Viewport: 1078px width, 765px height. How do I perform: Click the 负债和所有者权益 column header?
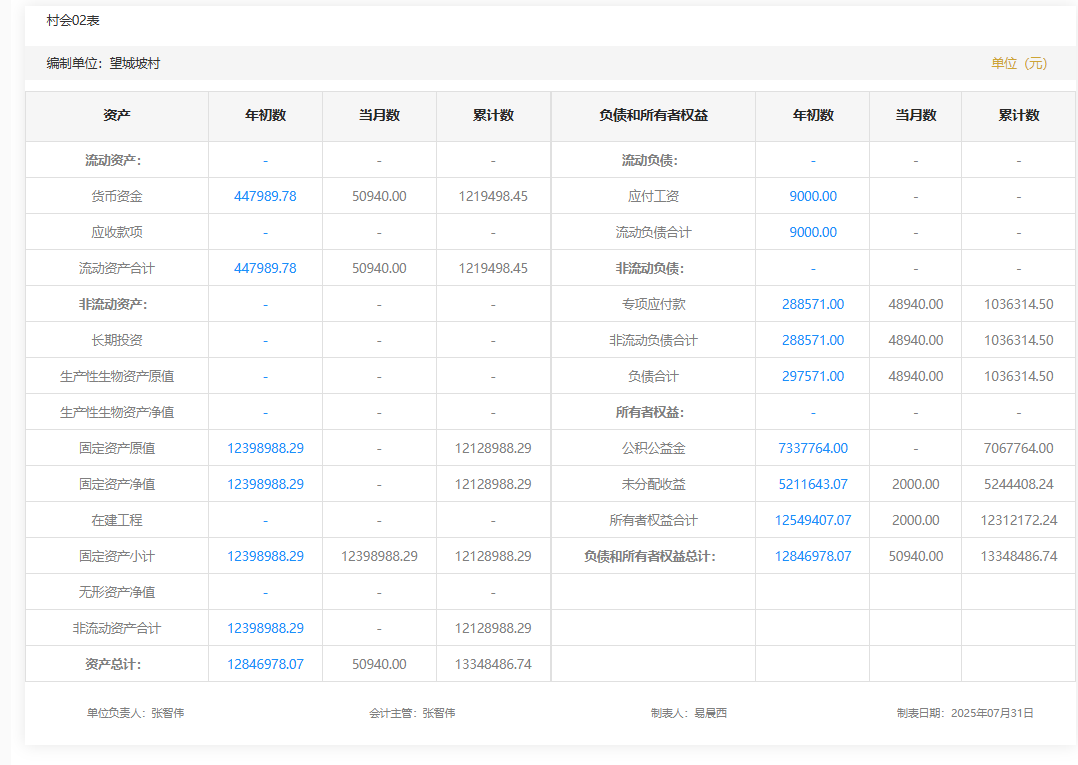pos(653,115)
